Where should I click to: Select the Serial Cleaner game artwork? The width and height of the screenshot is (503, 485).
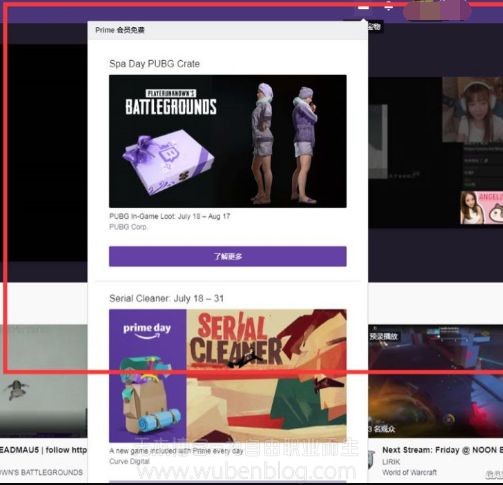click(266, 375)
